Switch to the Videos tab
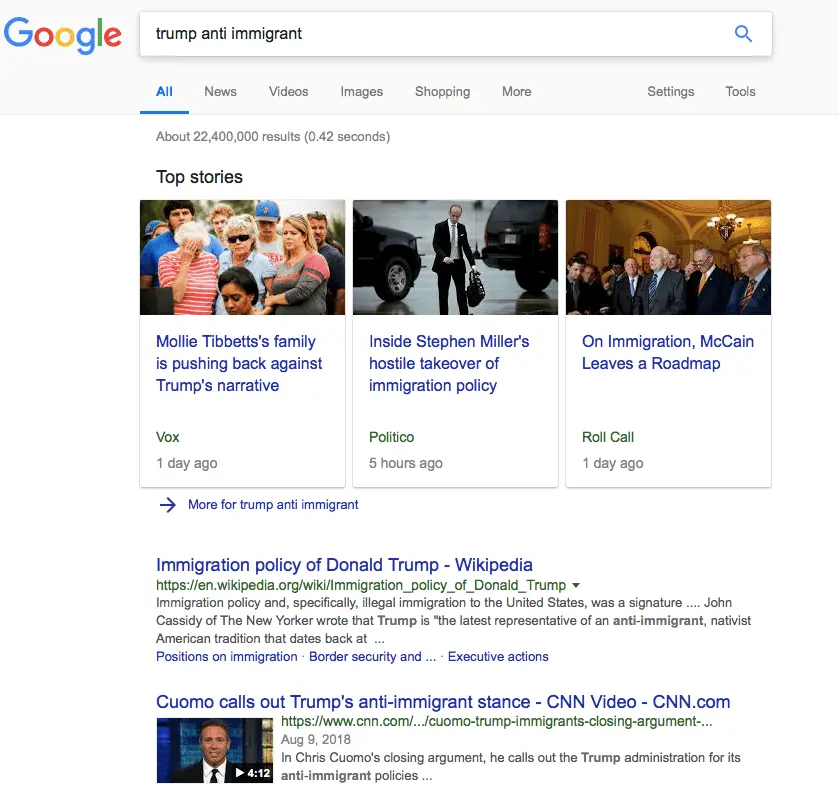 tap(288, 91)
